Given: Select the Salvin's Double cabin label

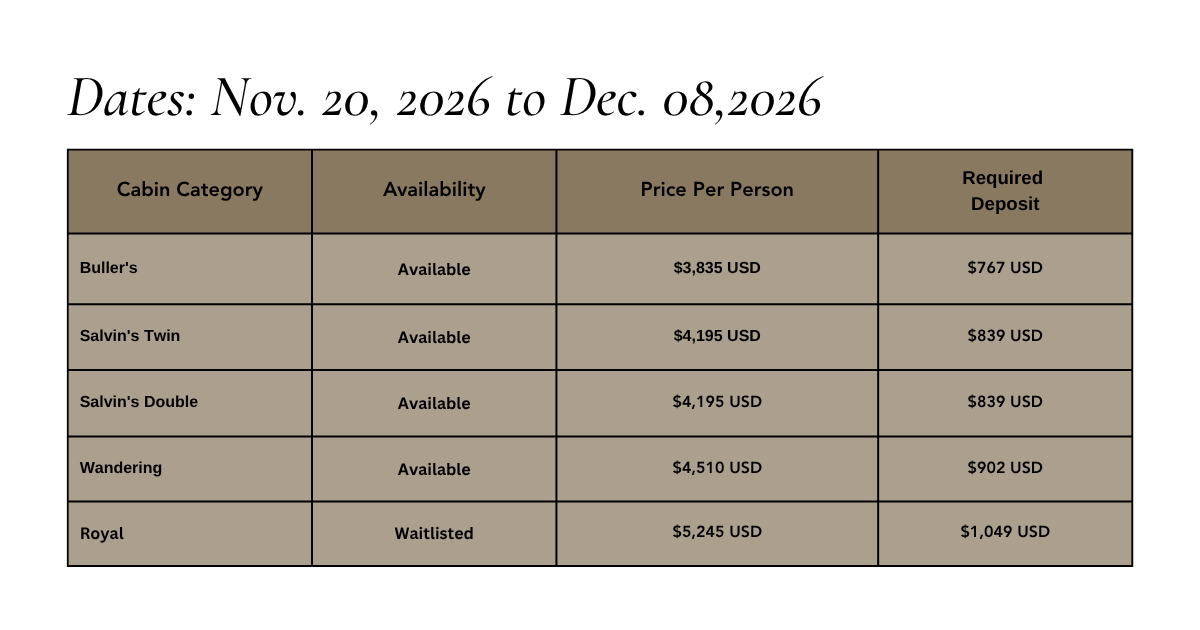Looking at the screenshot, I should click(x=139, y=402).
